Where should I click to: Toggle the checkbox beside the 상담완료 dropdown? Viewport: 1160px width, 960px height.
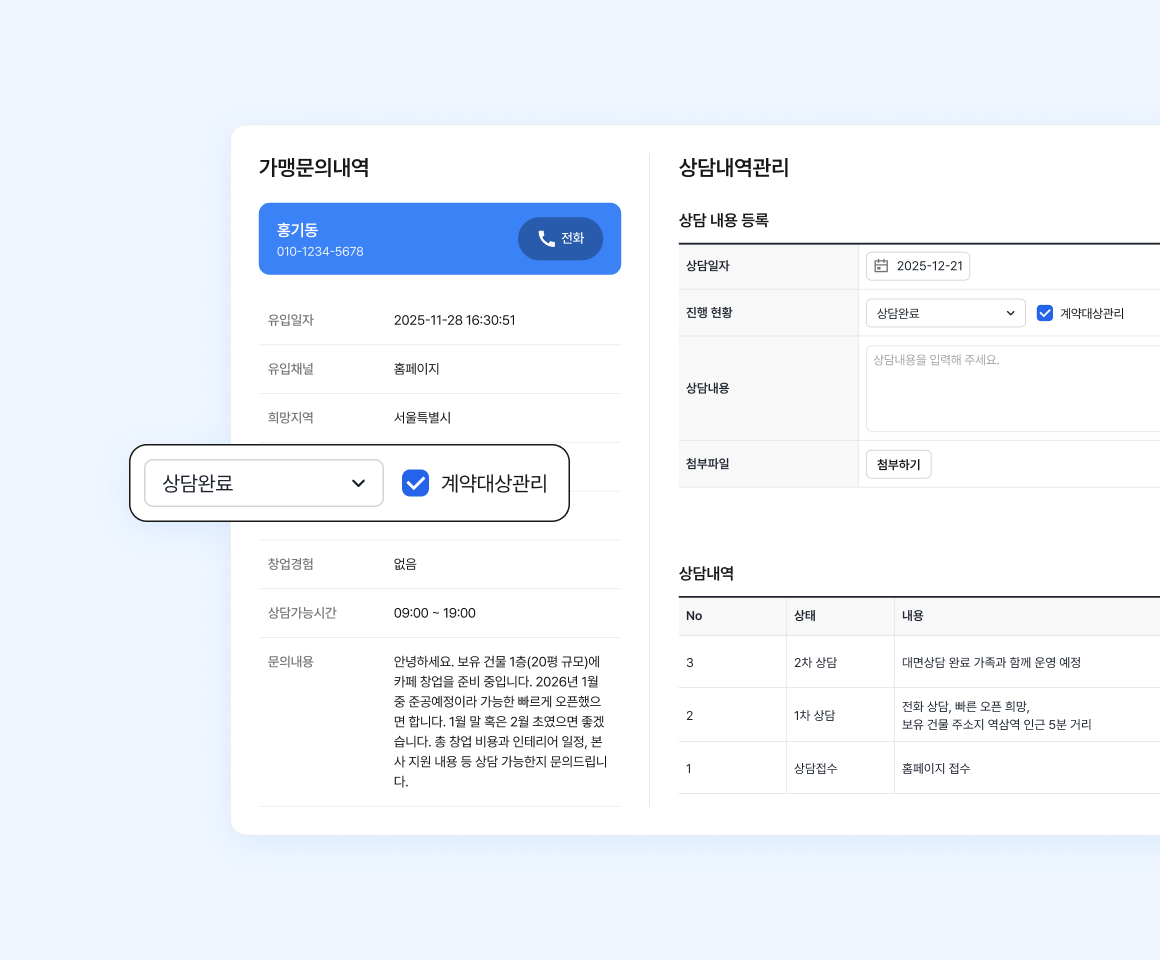1045,312
